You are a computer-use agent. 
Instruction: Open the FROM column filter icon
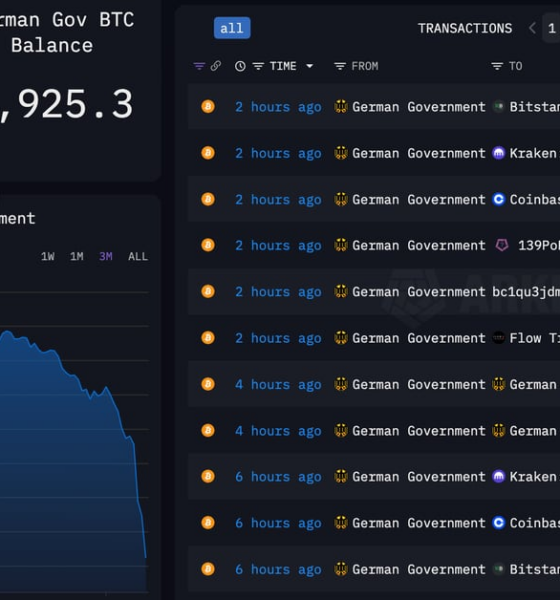tap(340, 66)
